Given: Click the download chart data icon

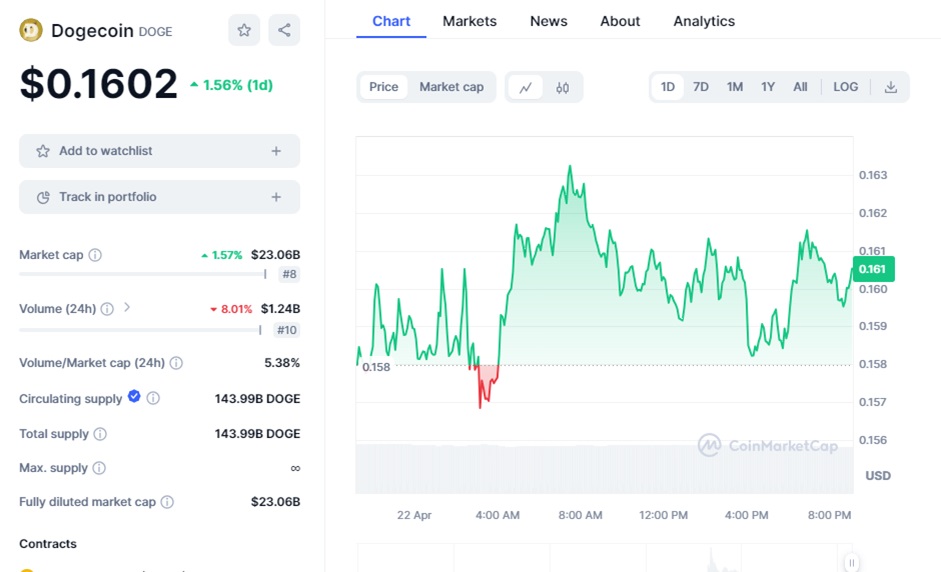Looking at the screenshot, I should [x=890, y=87].
